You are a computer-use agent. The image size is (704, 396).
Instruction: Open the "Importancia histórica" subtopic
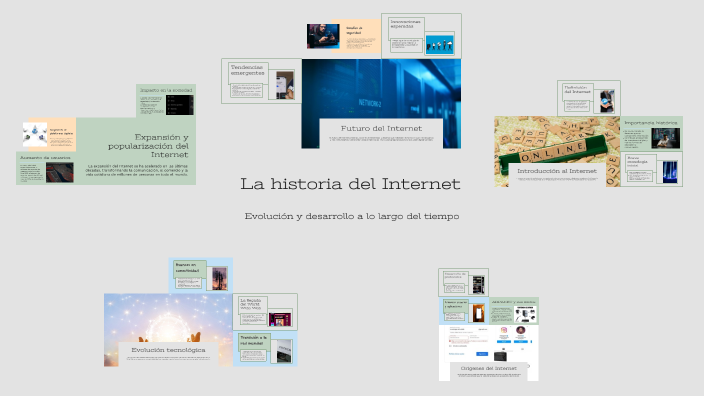651,123
